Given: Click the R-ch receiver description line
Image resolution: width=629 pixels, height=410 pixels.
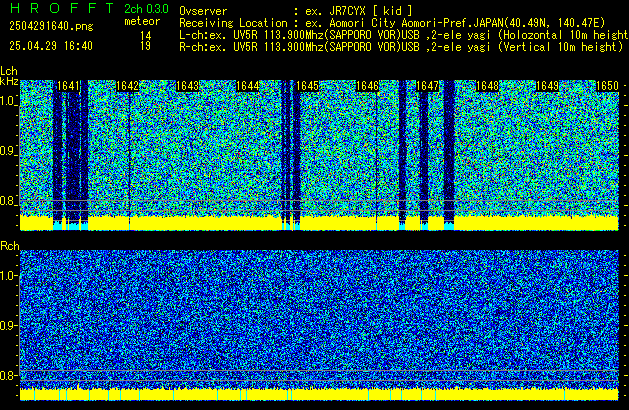Looking at the screenshot, I should tap(401, 47).
